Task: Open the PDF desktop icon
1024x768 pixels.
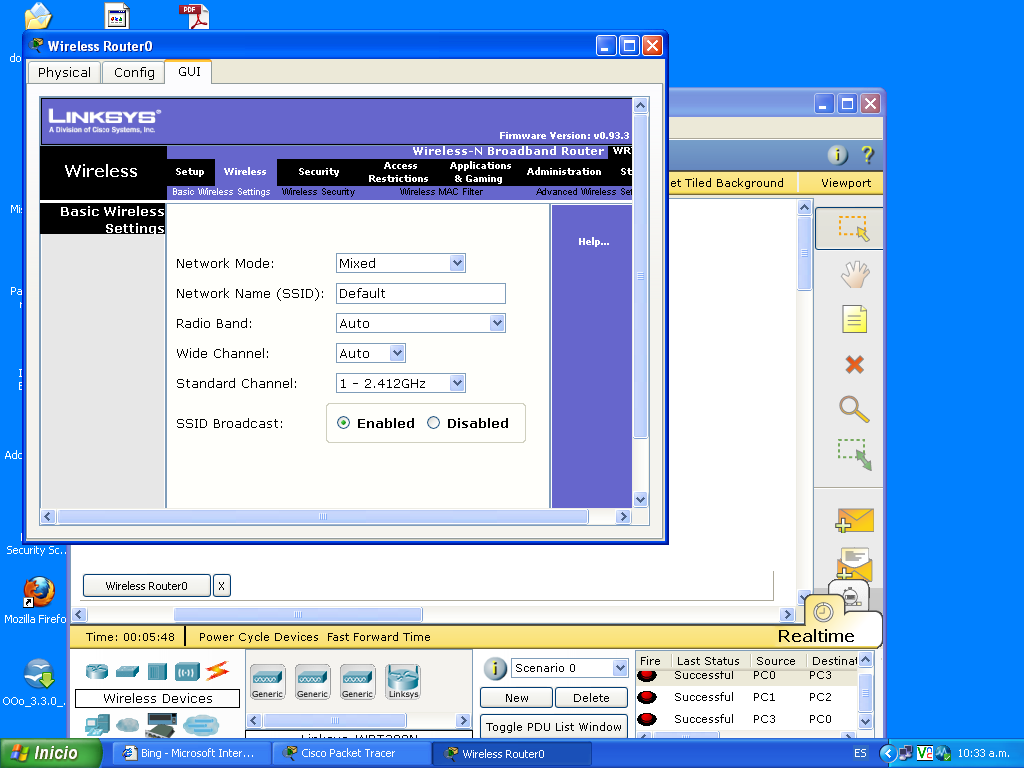Action: point(194,16)
